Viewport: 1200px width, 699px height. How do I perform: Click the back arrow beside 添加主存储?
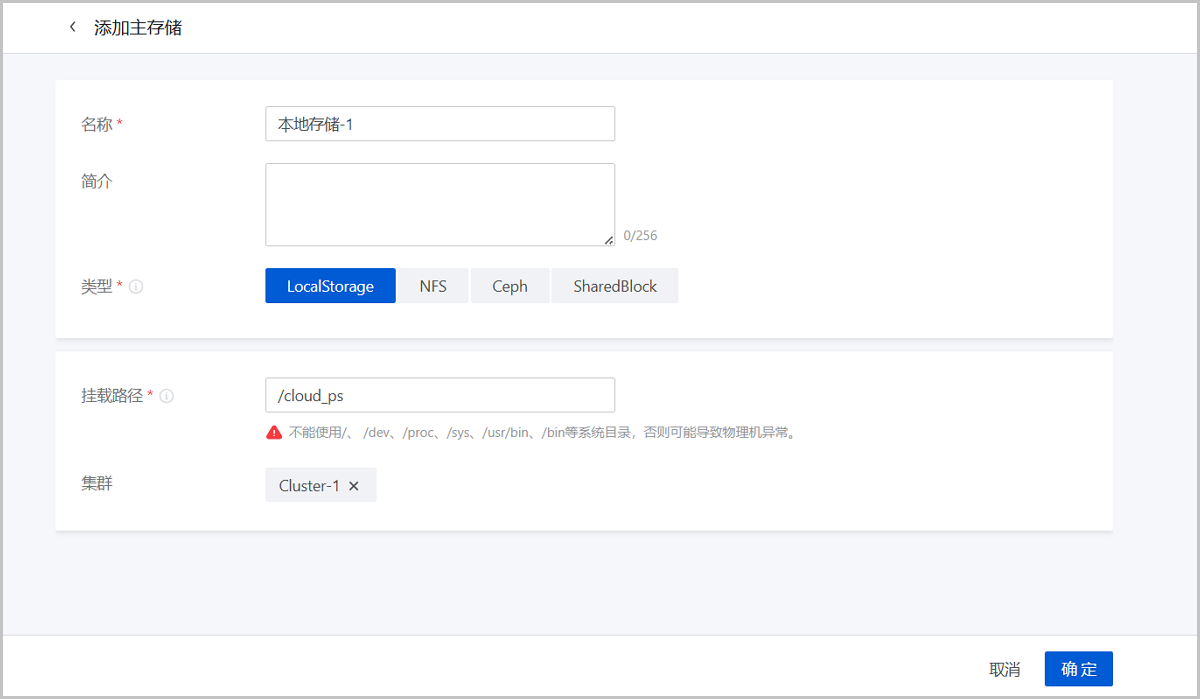(x=72, y=27)
